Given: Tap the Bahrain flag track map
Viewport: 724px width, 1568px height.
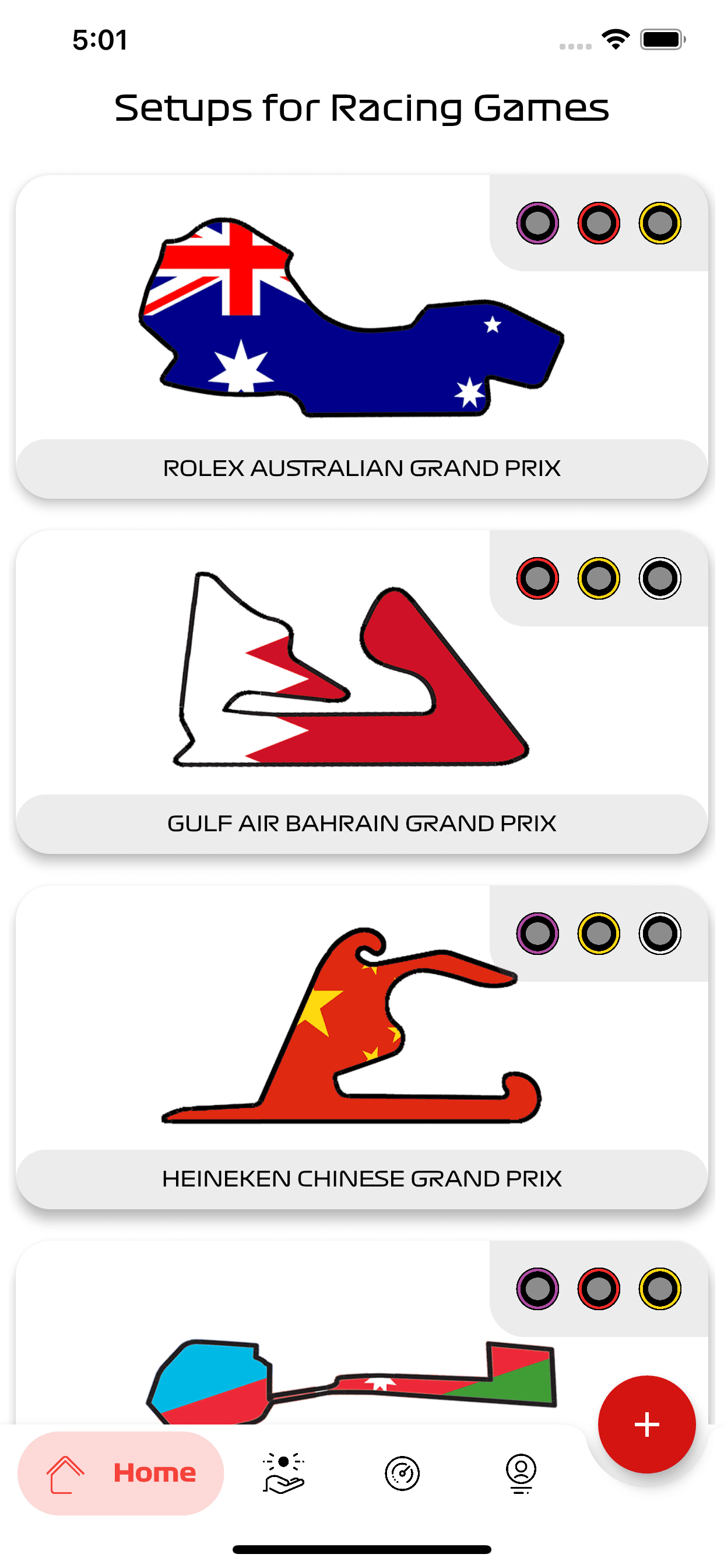Looking at the screenshot, I should coord(351,669).
